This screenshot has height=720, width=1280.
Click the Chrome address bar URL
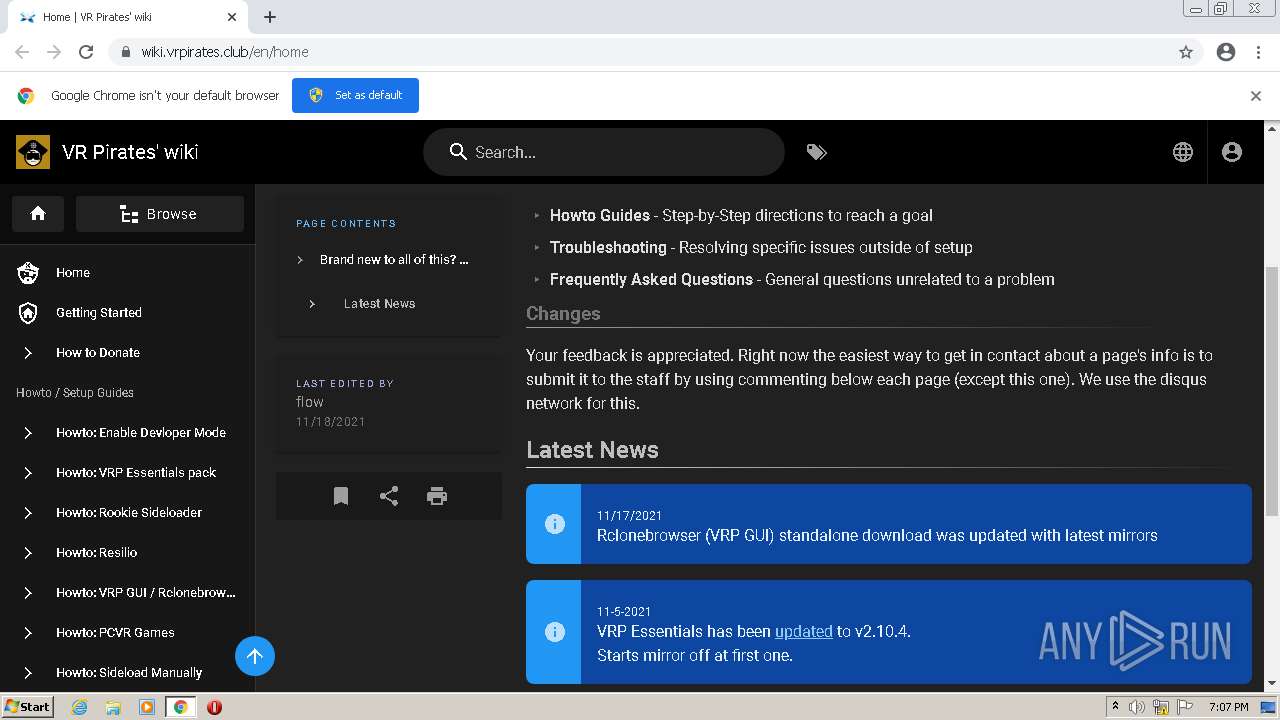[225, 52]
